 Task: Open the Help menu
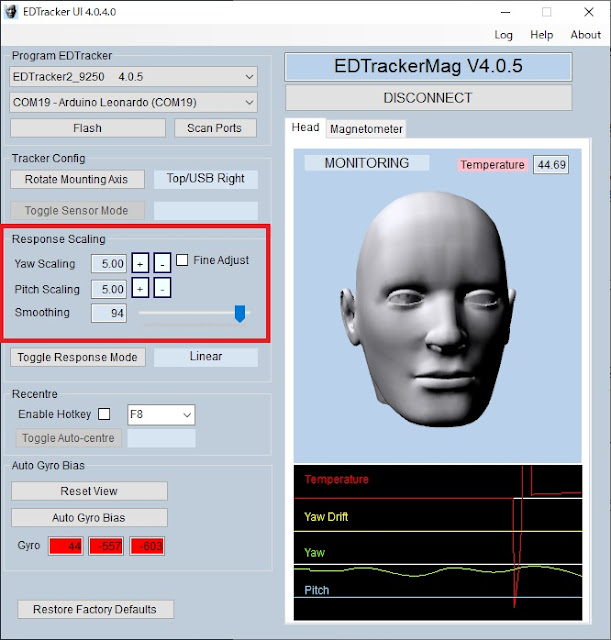(x=542, y=35)
